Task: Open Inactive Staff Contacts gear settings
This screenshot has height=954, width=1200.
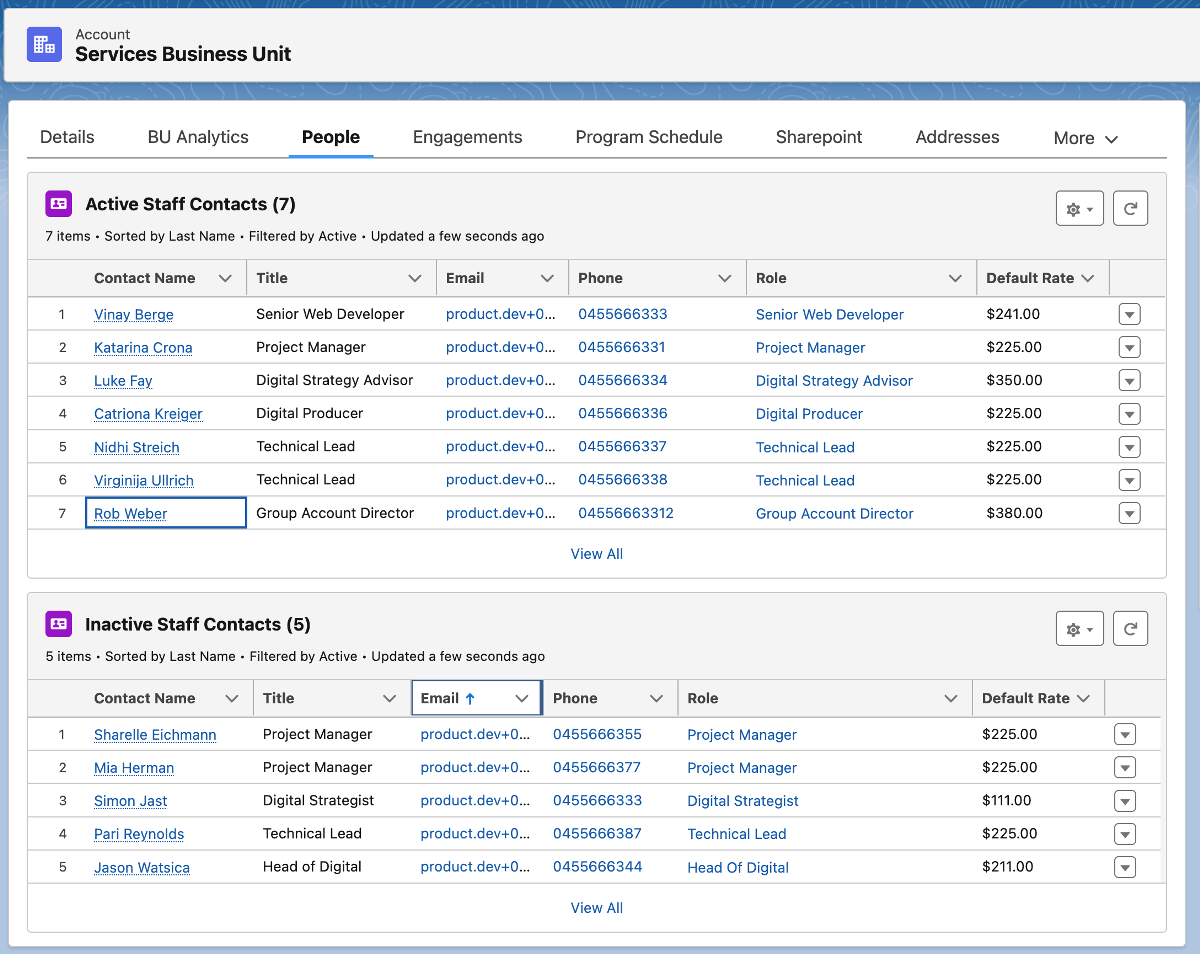Action: pyautogui.click(x=1080, y=629)
